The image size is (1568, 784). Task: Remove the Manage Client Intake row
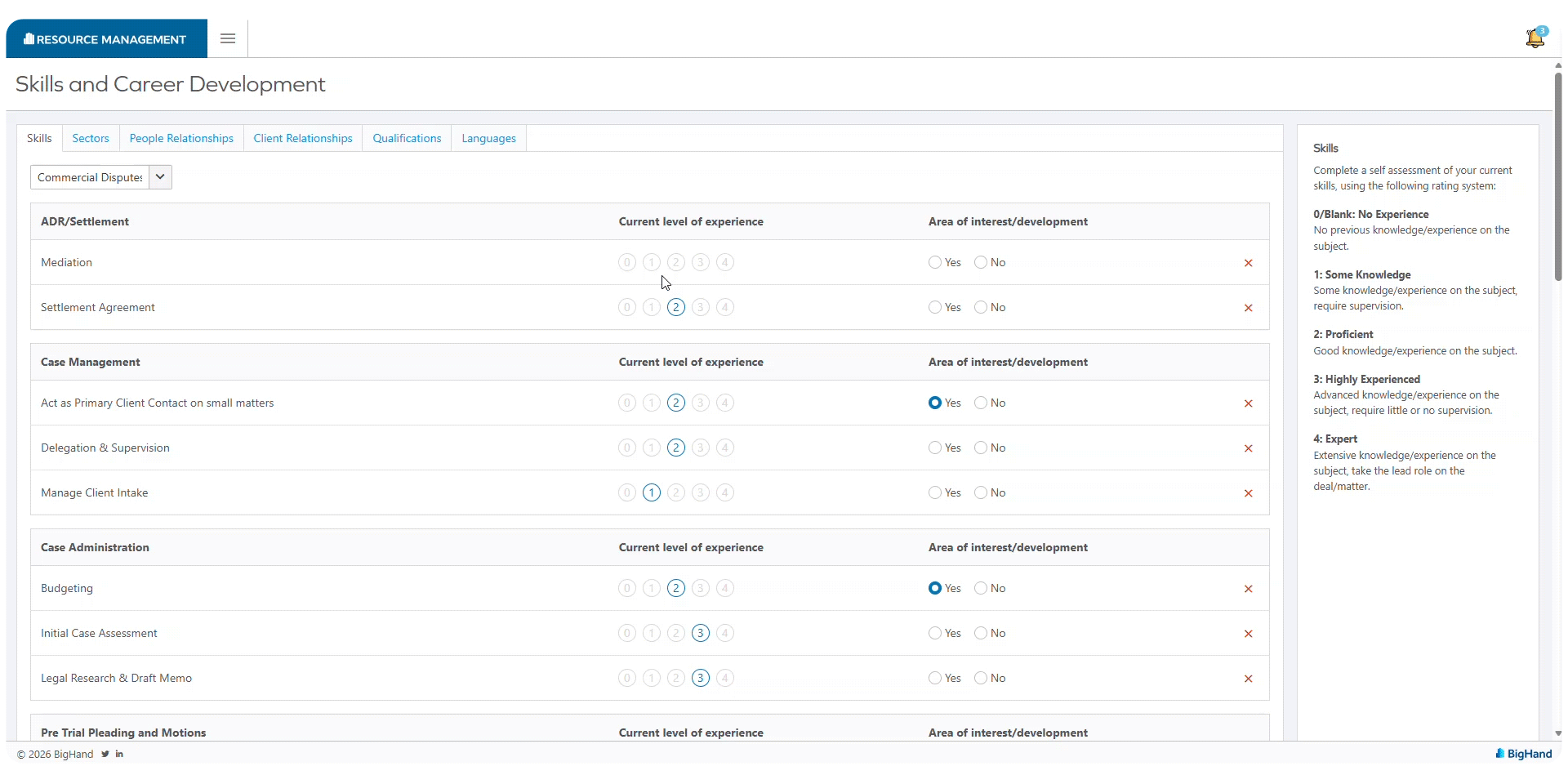coord(1248,493)
